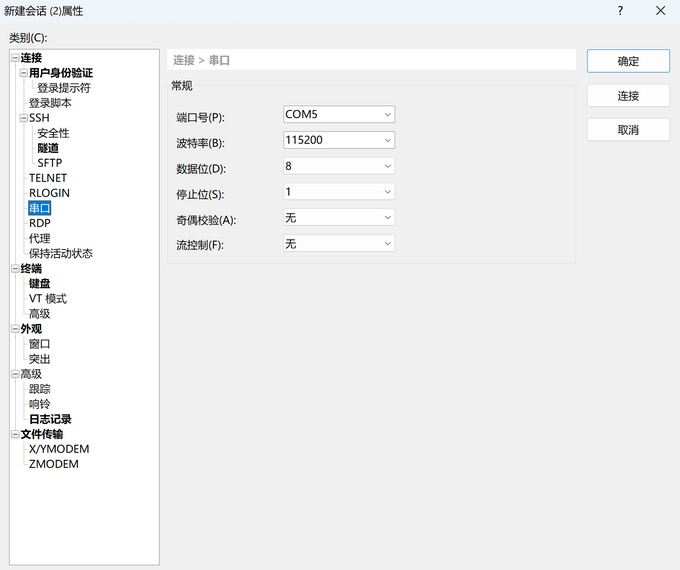Select X/YMODEM tree item
The width and height of the screenshot is (680, 570).
[59, 449]
